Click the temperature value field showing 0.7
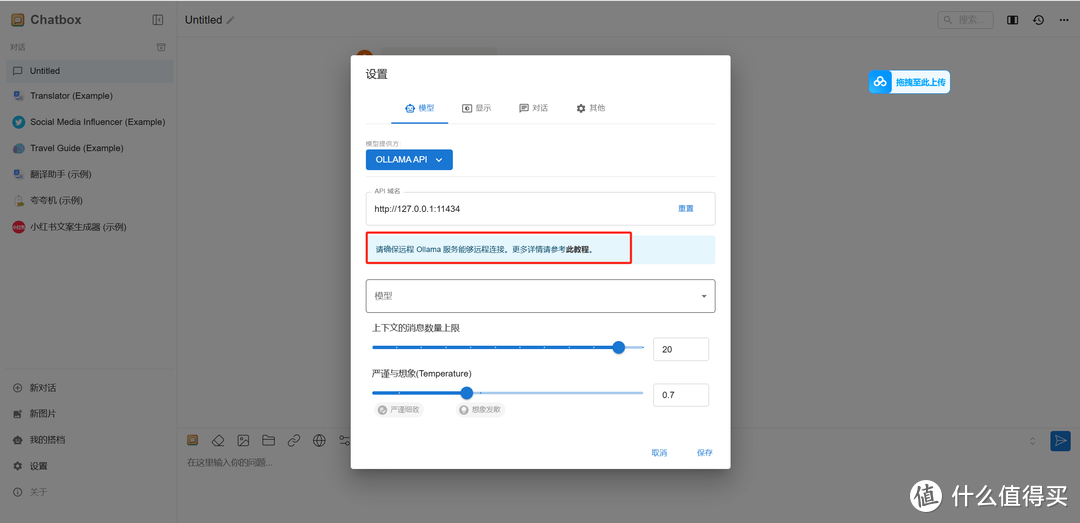This screenshot has width=1080, height=523. (681, 395)
